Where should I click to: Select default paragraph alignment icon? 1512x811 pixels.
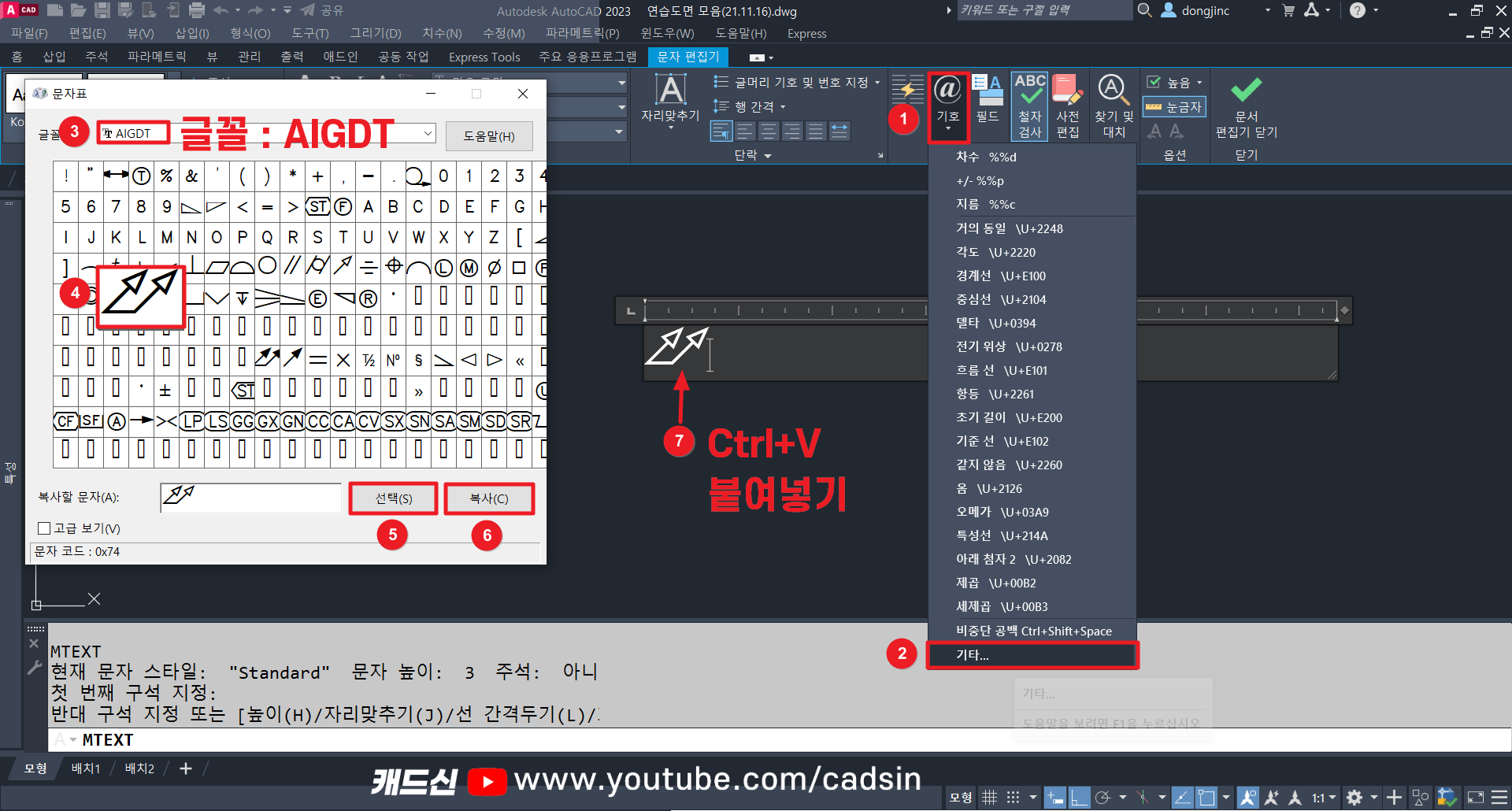pyautogui.click(x=721, y=131)
